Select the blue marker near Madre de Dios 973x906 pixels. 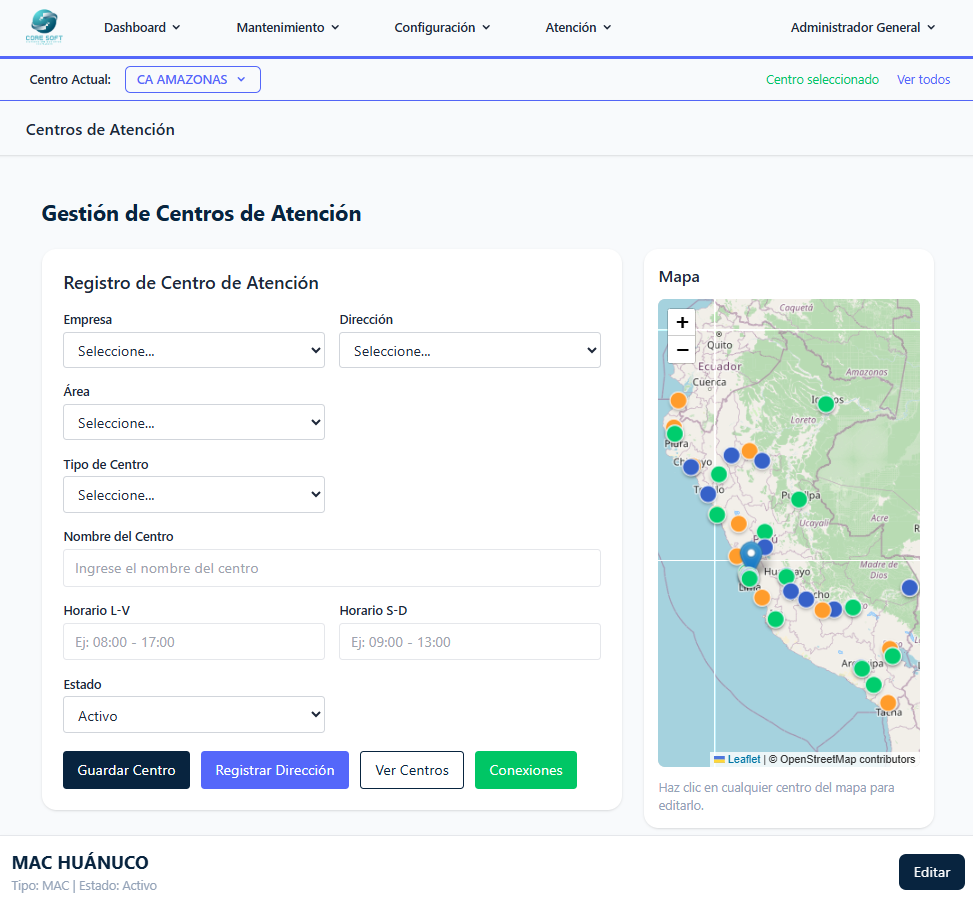tap(909, 588)
